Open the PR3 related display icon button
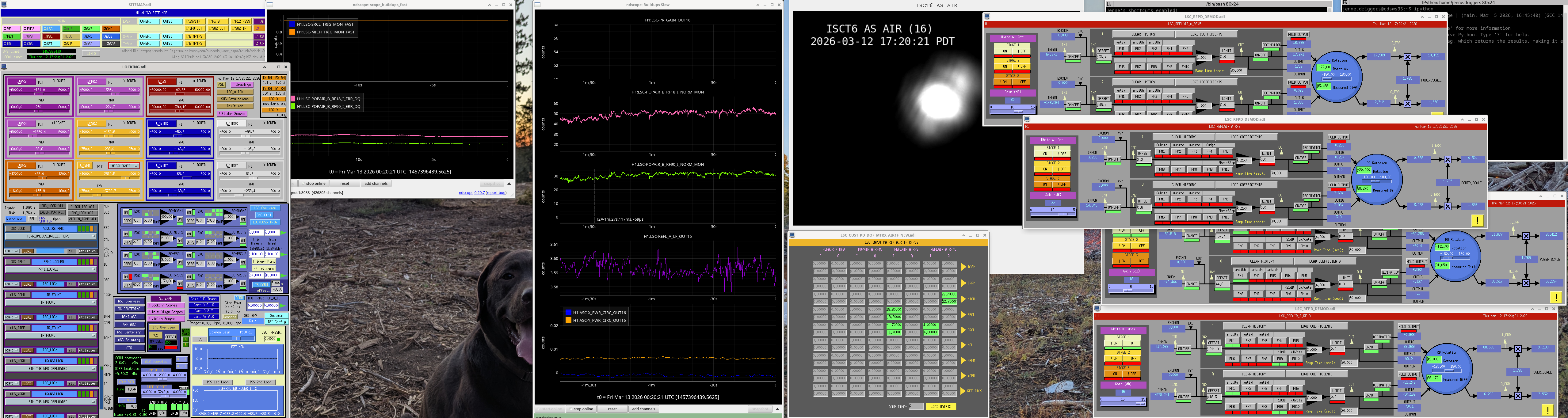1568x418 pixels. pos(22,82)
